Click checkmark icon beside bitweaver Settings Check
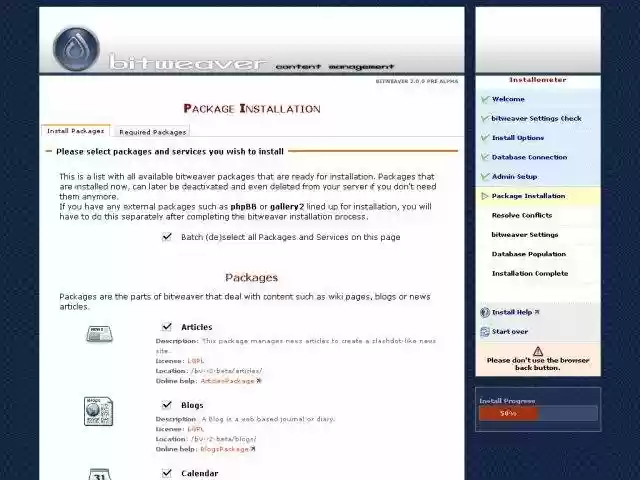Viewport: 640px width, 480px height. 485,119
